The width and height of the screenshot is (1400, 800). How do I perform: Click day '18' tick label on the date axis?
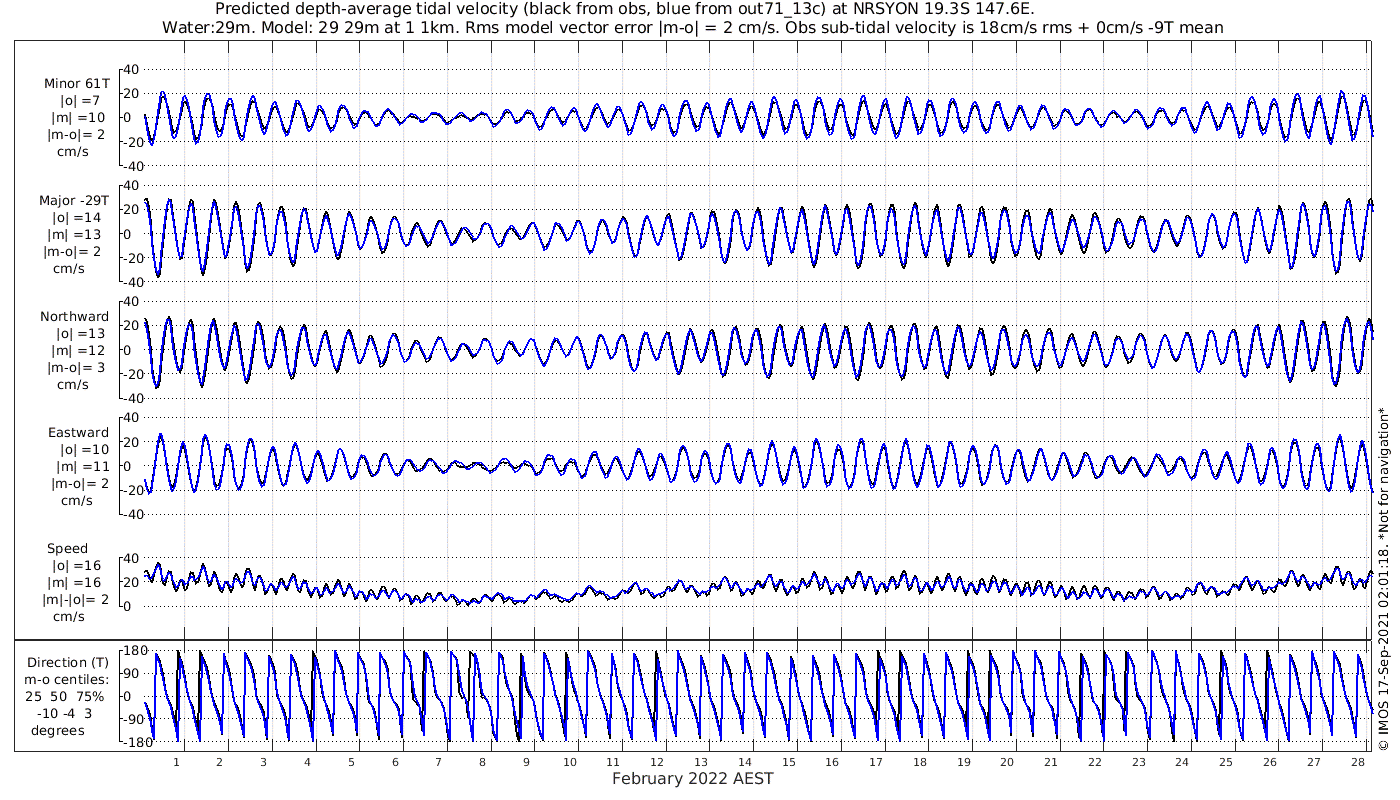[x=919, y=762]
